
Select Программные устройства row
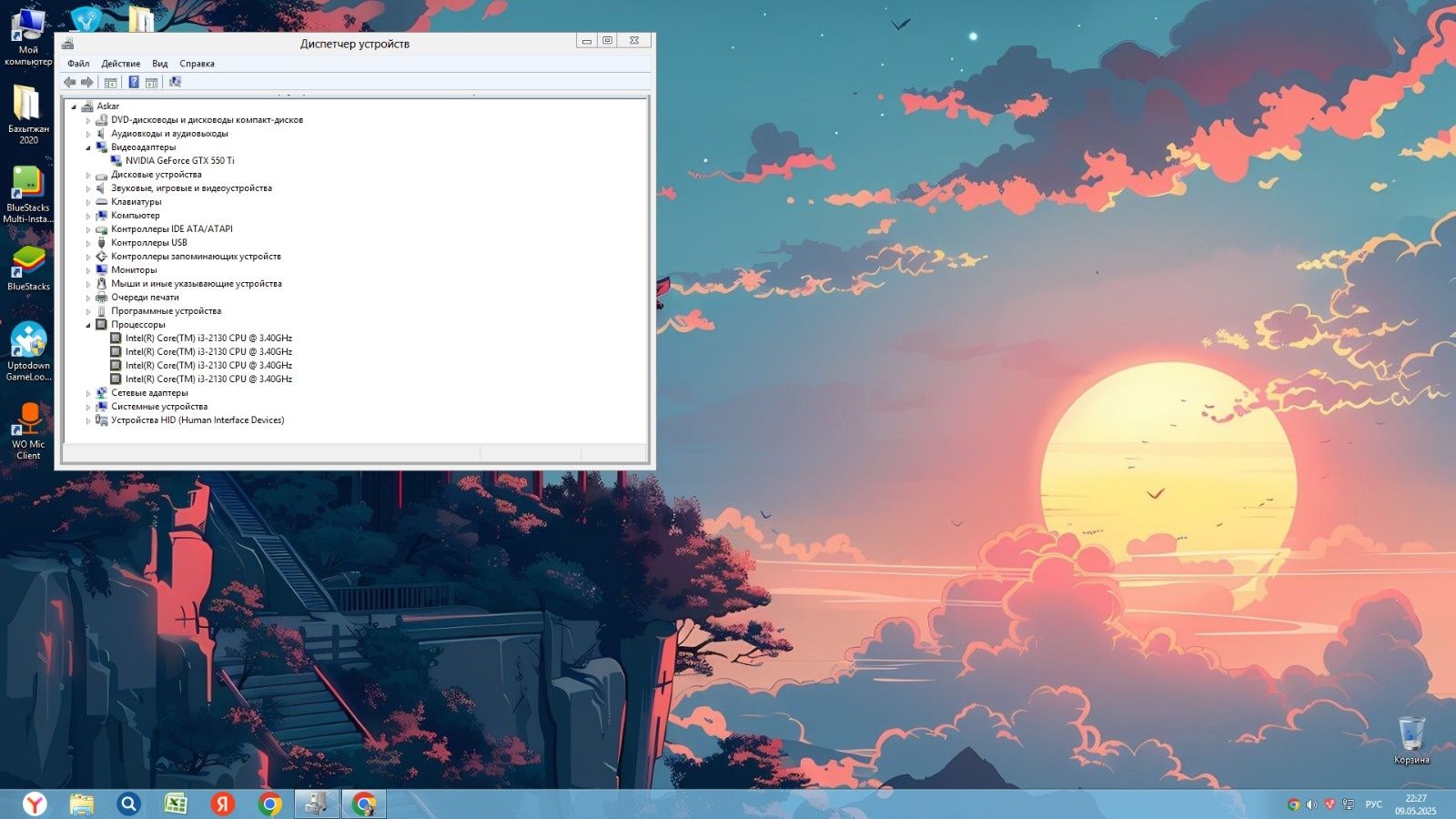coord(166,311)
